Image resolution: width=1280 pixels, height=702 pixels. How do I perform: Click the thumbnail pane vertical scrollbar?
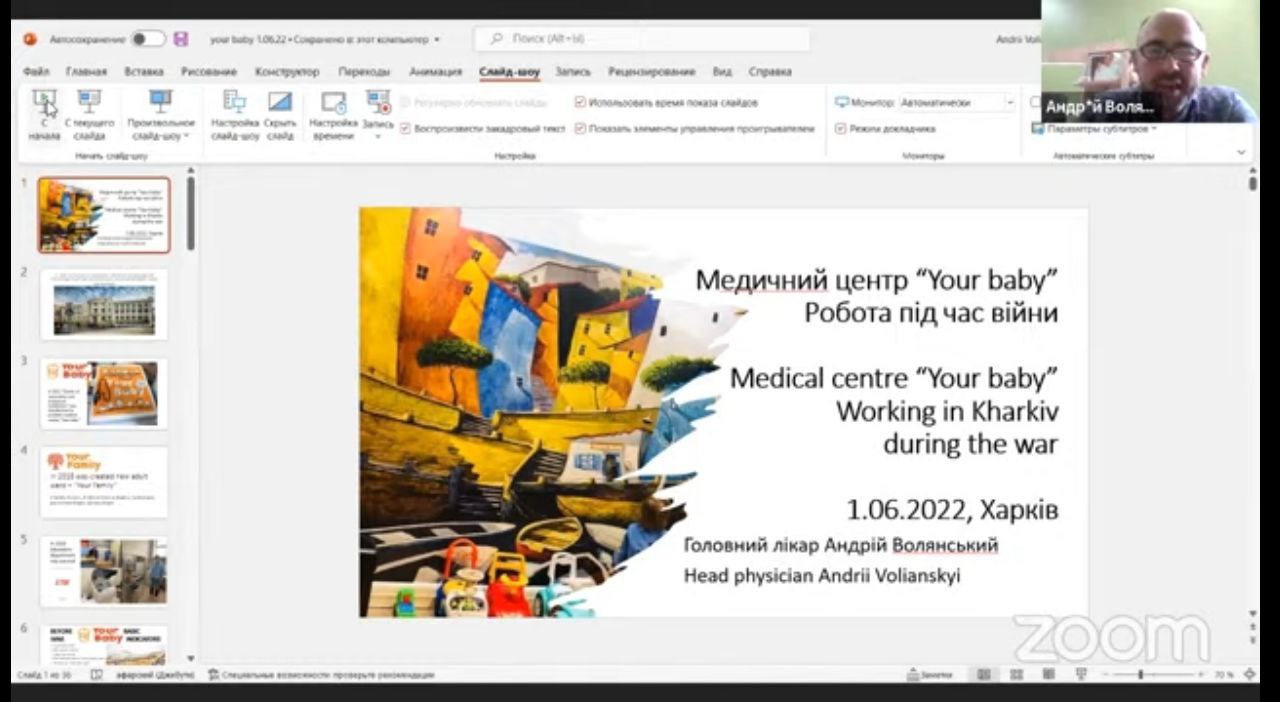click(190, 214)
